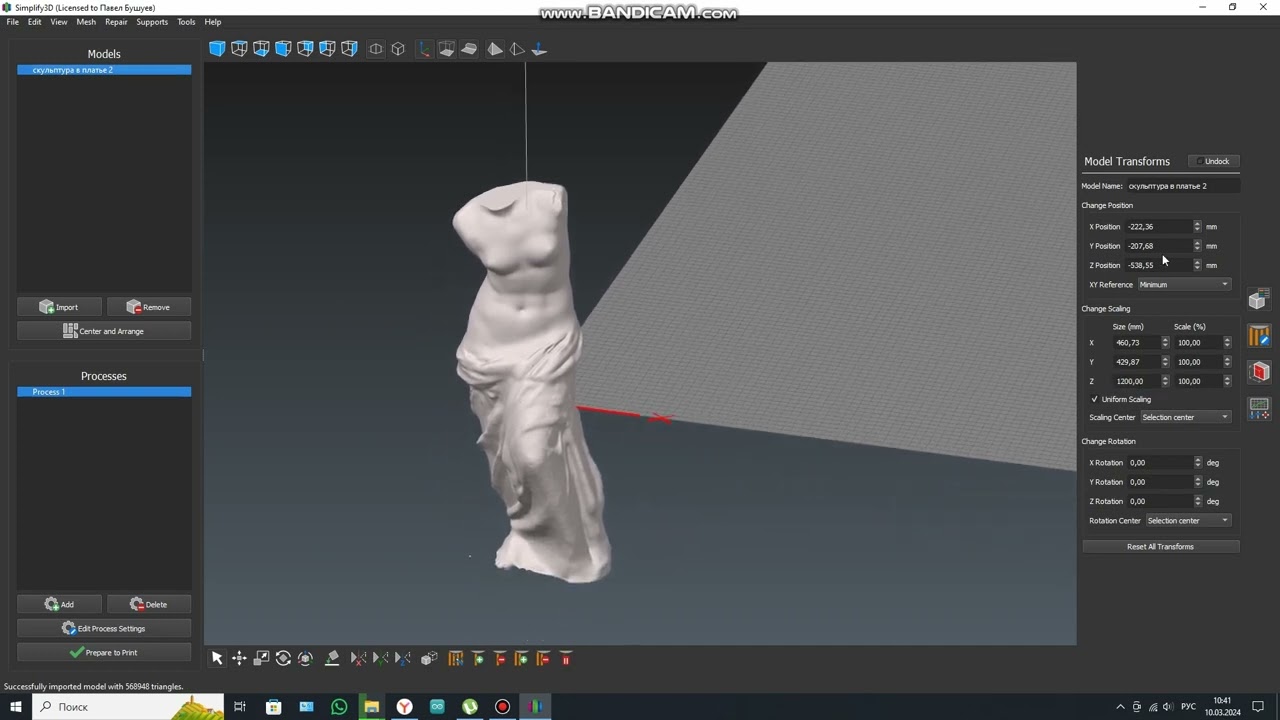Image resolution: width=1280 pixels, height=720 pixels.
Task: Click Reset All Transforms button
Action: [1161, 547]
